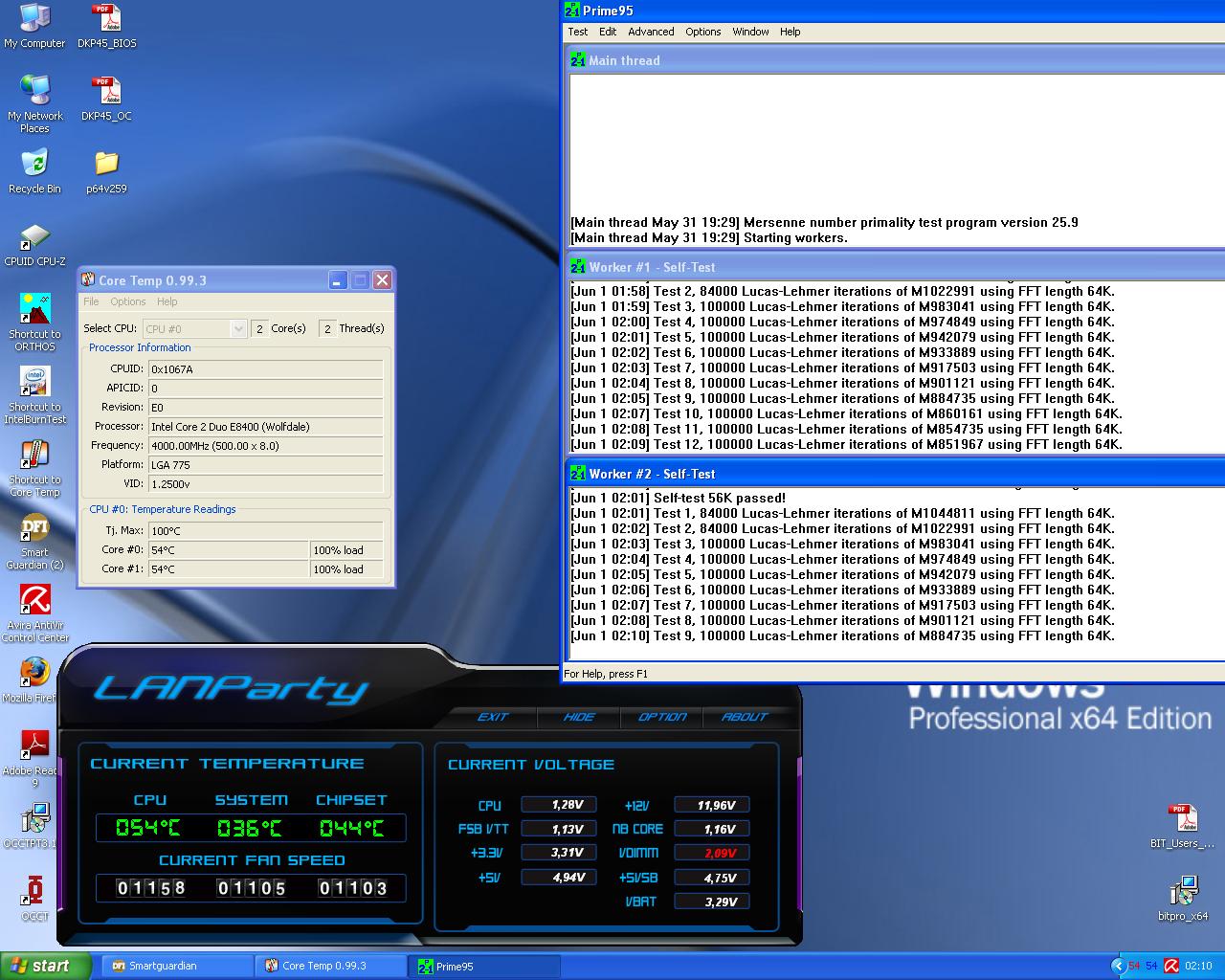Click ABOUT in LANParty panel
Image resolution: width=1225 pixels, height=980 pixels.
click(x=745, y=716)
